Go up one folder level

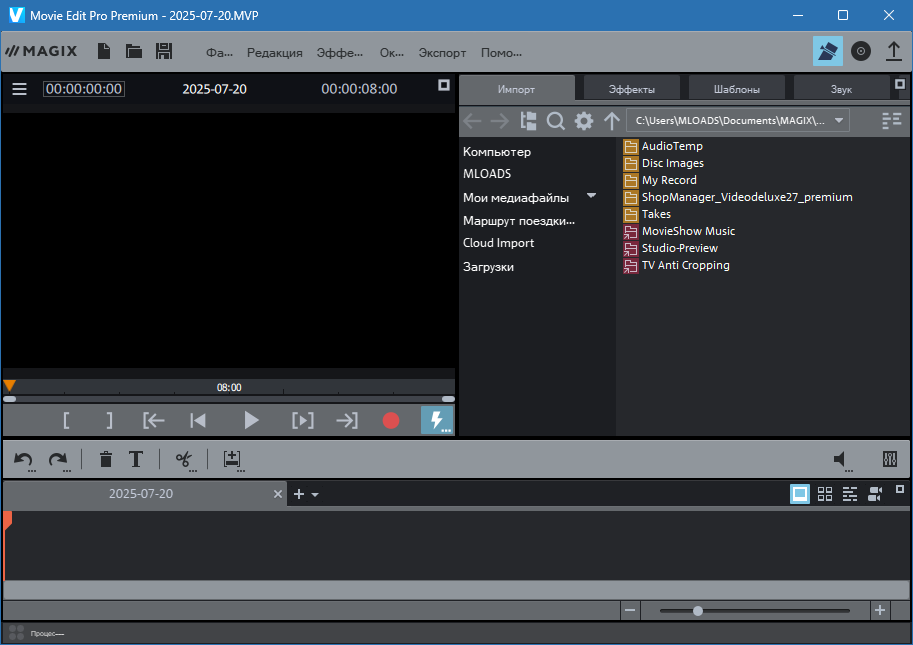tap(611, 121)
